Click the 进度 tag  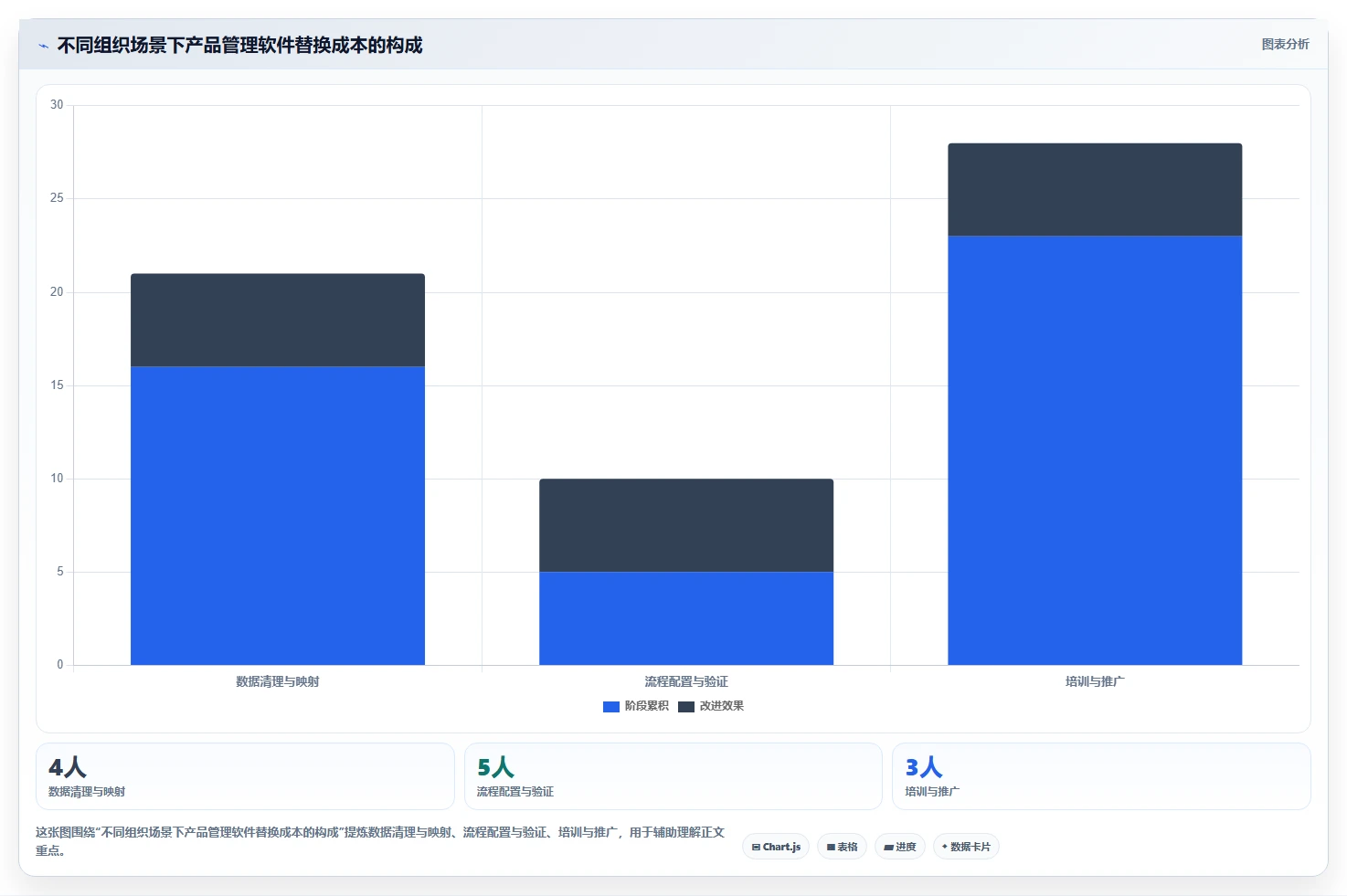[x=900, y=847]
